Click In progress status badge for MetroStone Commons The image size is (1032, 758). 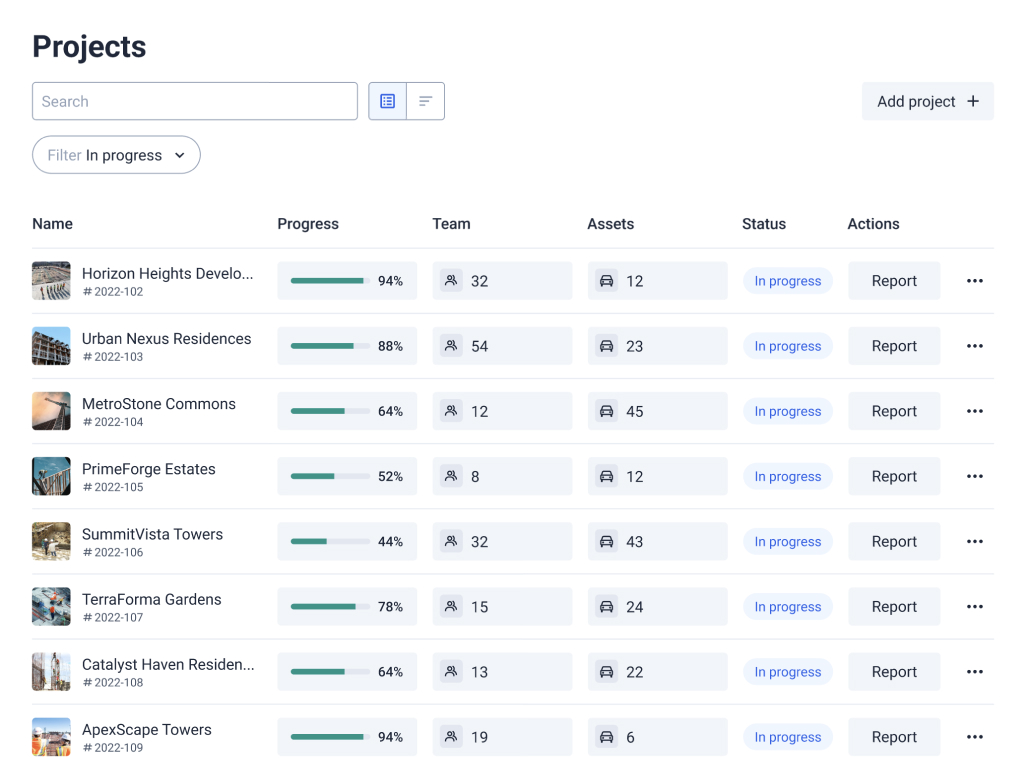pos(787,411)
